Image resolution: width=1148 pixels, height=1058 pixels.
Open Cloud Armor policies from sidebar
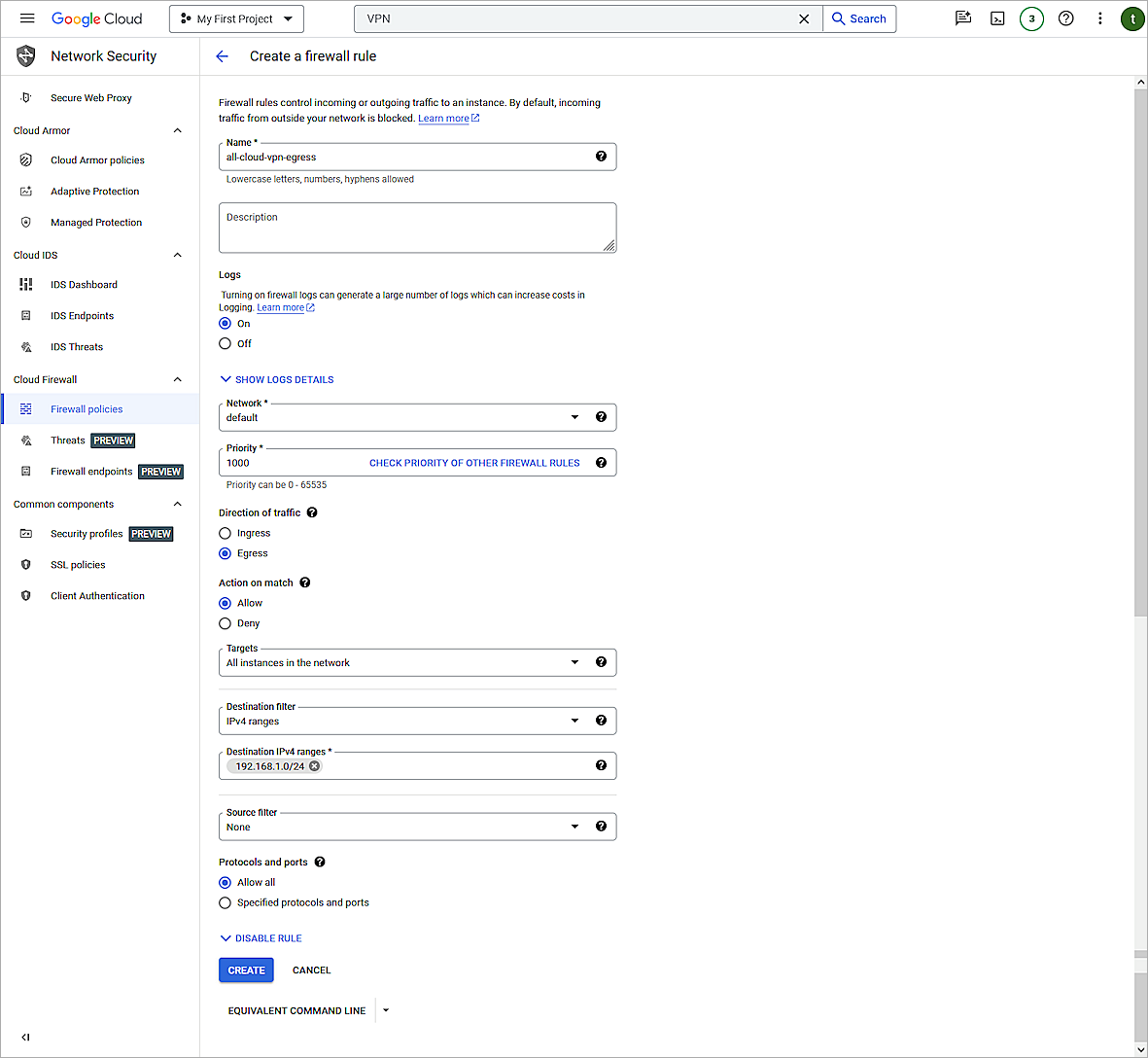97,159
